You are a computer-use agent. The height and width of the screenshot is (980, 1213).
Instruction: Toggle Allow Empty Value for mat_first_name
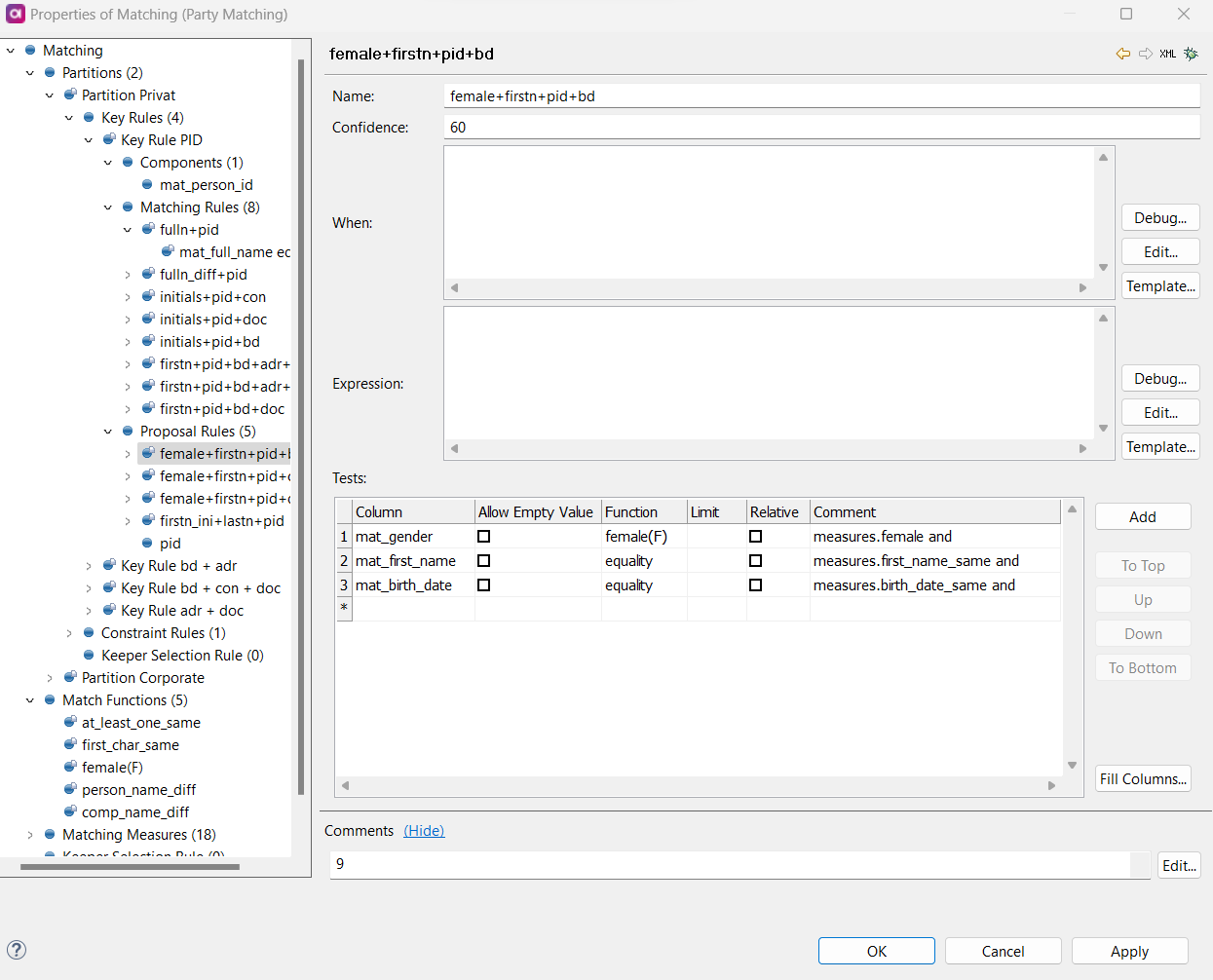[x=484, y=560]
